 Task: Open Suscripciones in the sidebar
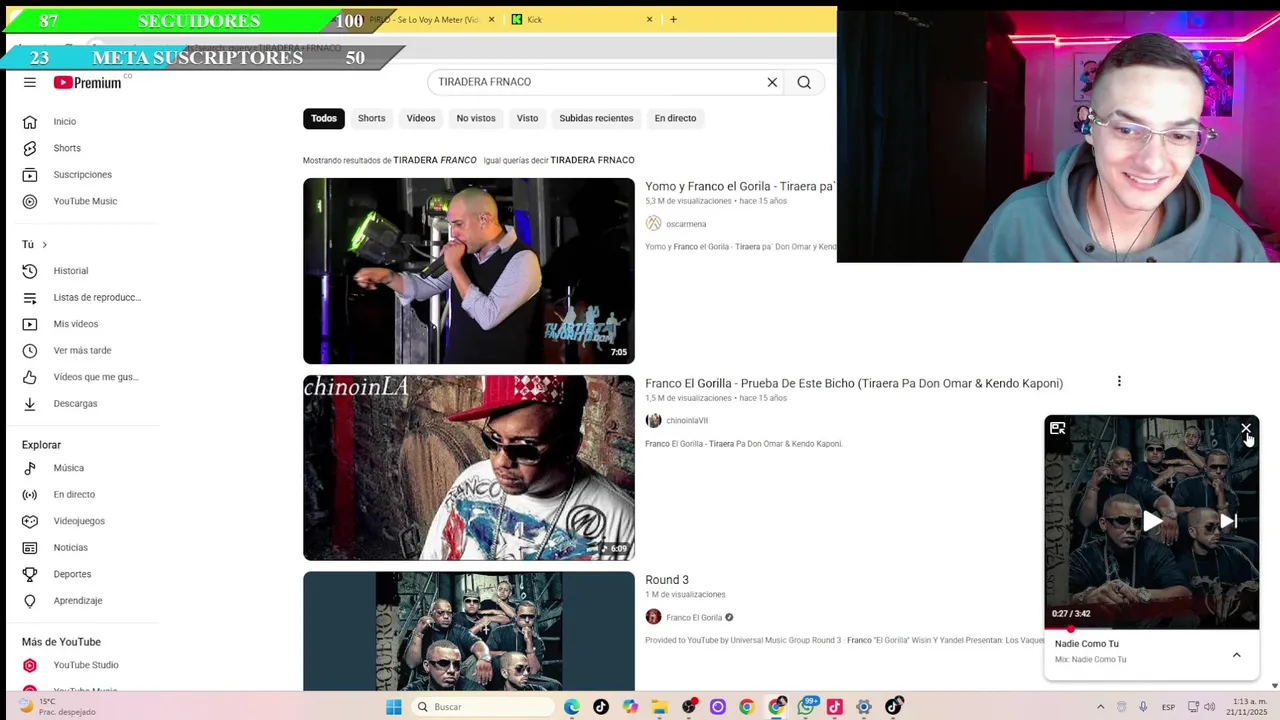[x=80, y=174]
